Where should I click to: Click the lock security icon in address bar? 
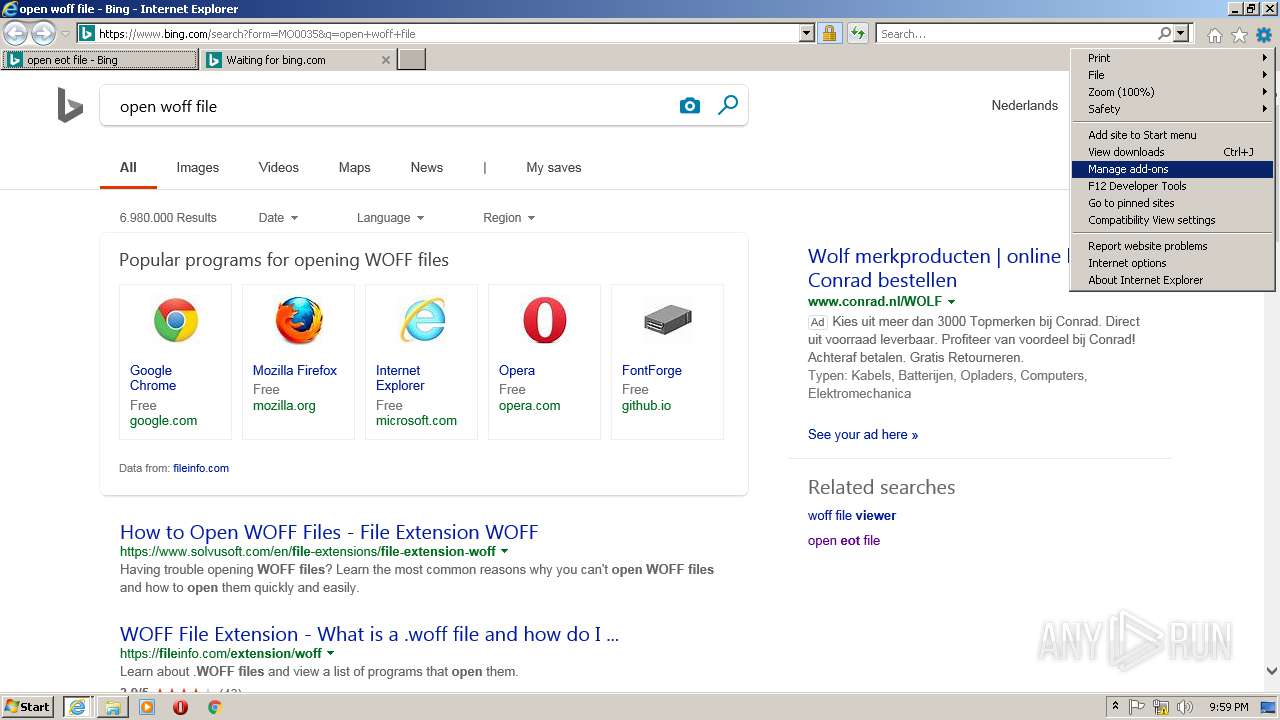829,33
